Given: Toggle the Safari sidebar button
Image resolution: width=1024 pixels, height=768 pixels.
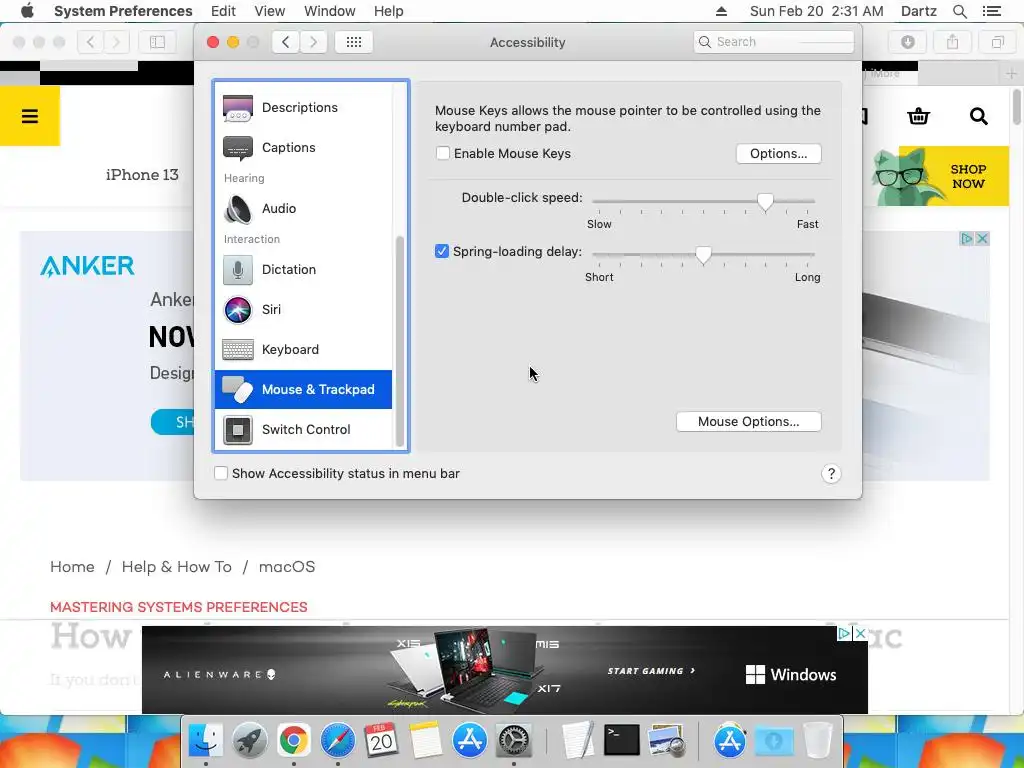Looking at the screenshot, I should [x=157, y=42].
